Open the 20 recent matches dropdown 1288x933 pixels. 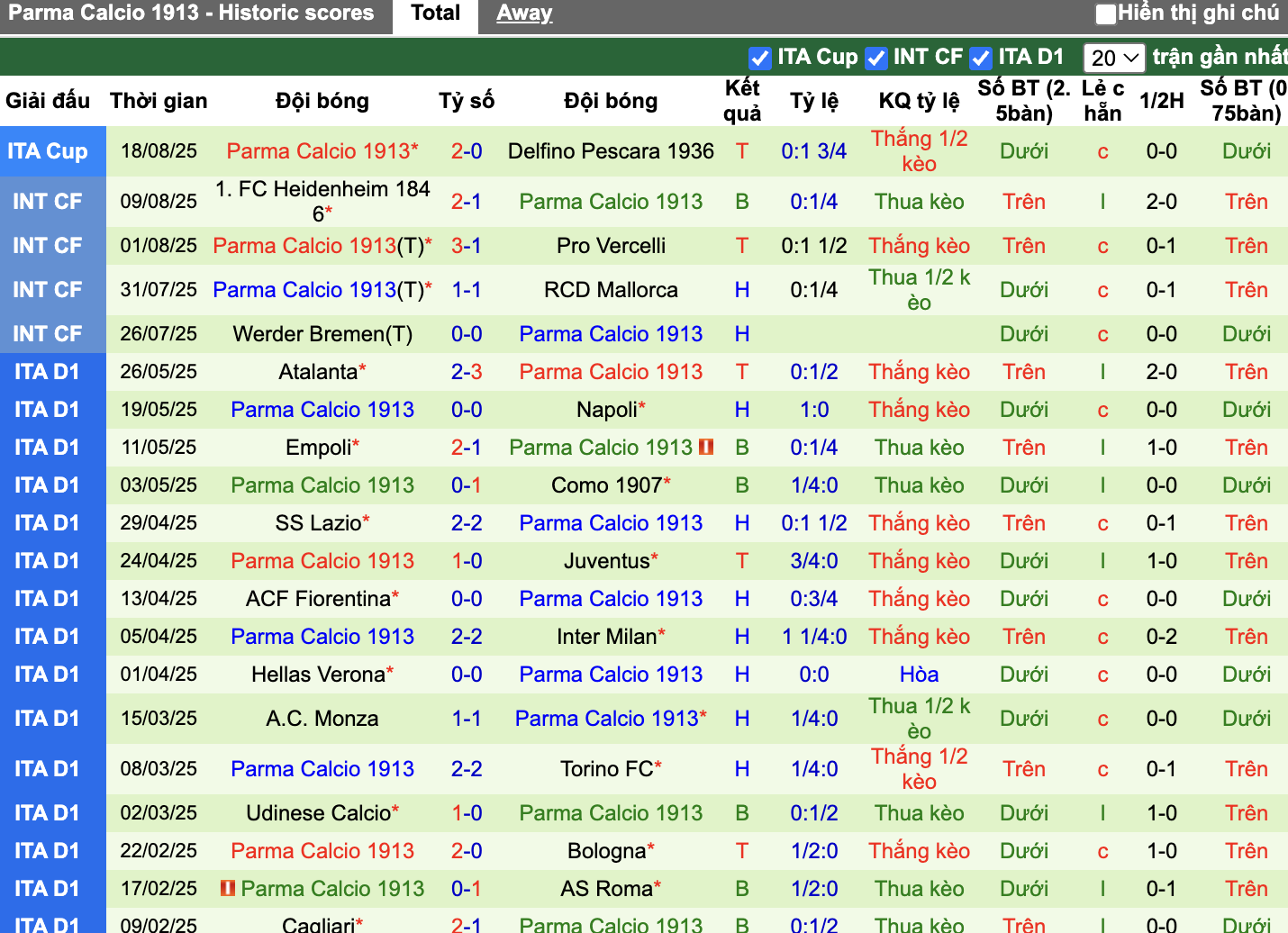(1114, 58)
